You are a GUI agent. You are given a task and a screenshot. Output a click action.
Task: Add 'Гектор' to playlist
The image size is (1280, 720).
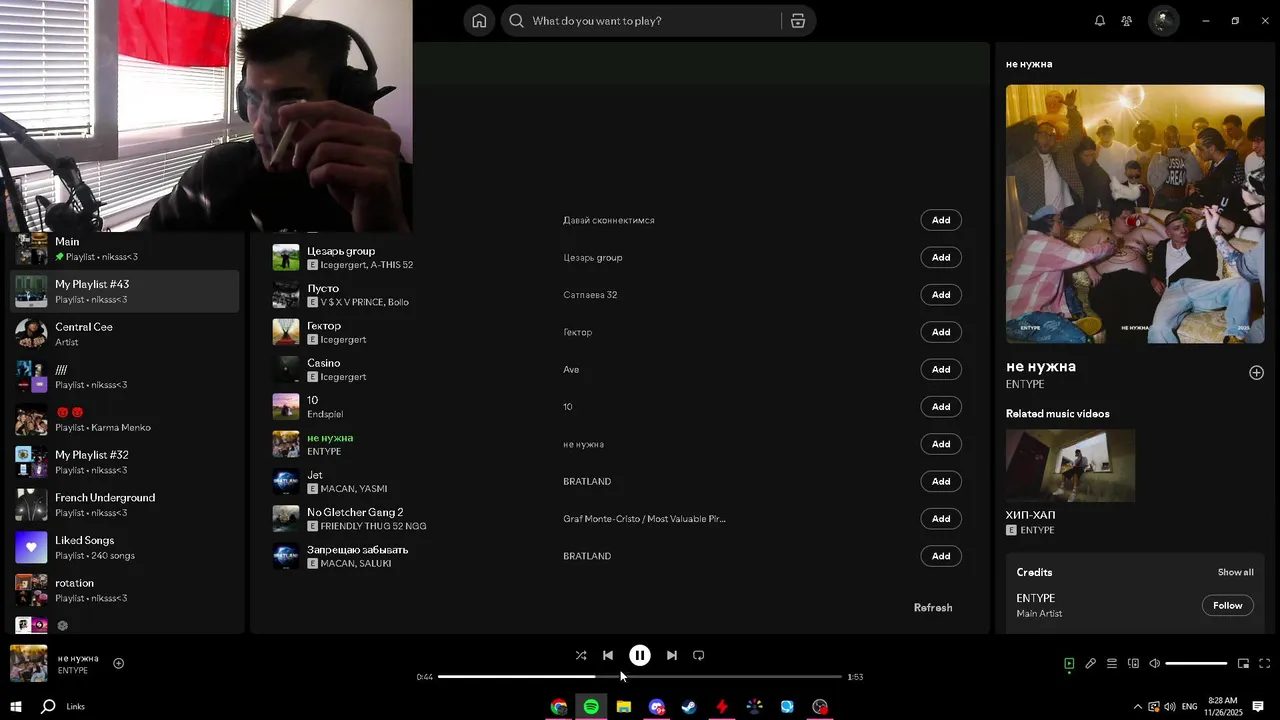[941, 332]
